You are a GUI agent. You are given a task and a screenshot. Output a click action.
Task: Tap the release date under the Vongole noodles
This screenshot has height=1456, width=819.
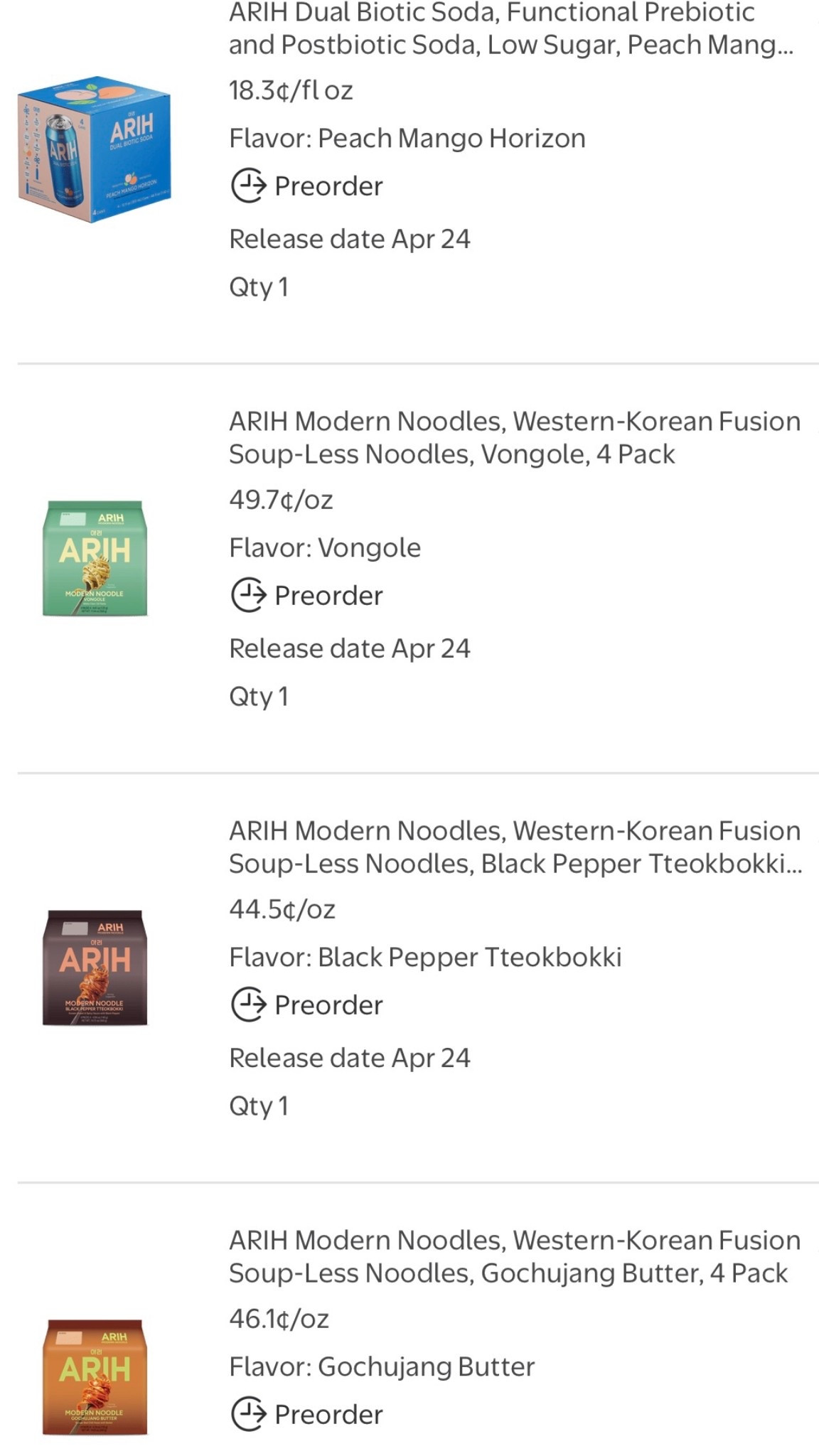click(x=349, y=648)
